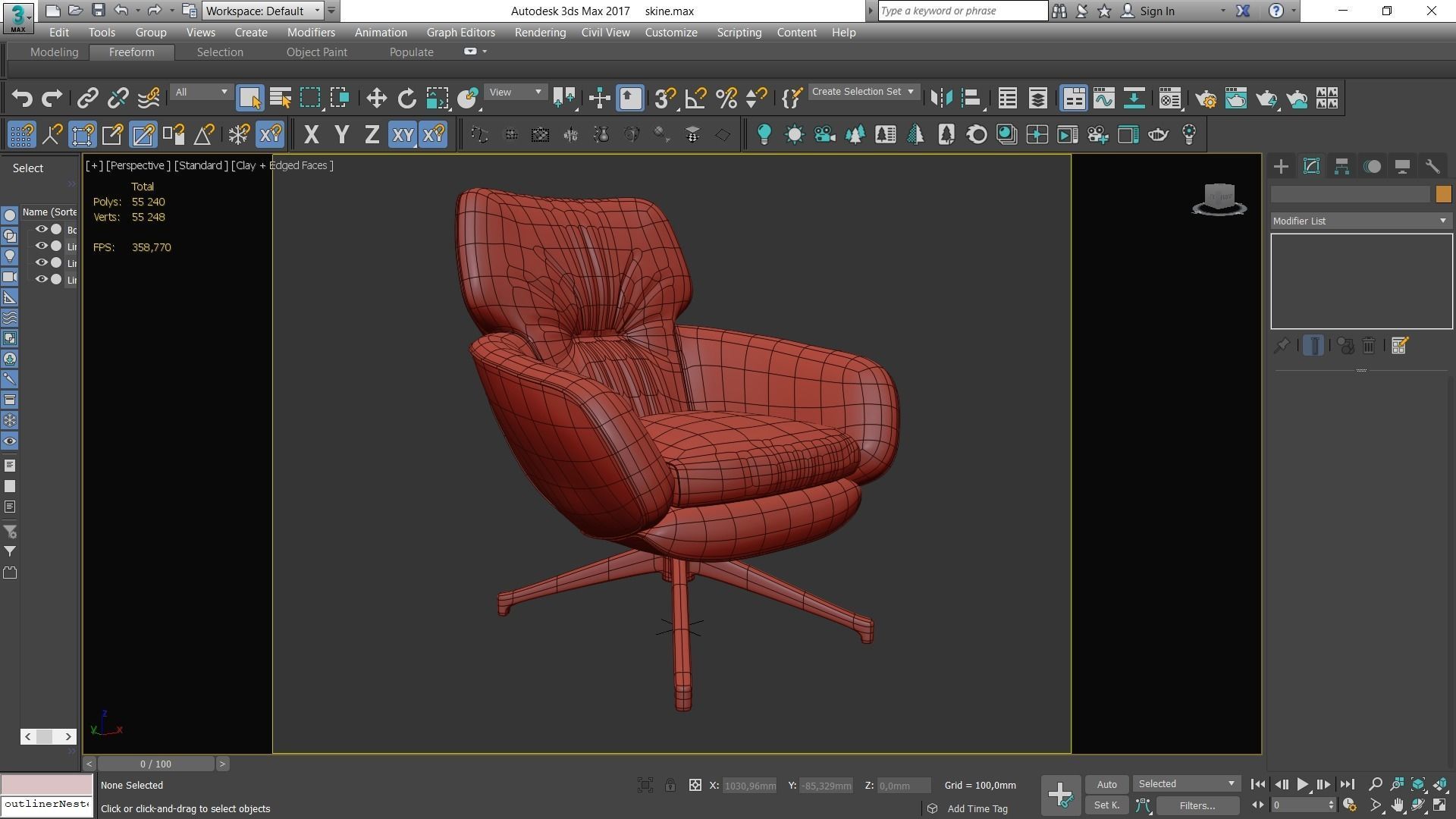Toggle Show End Result in modifier stack
This screenshot has width=1456, height=819.
pyautogui.click(x=1313, y=346)
